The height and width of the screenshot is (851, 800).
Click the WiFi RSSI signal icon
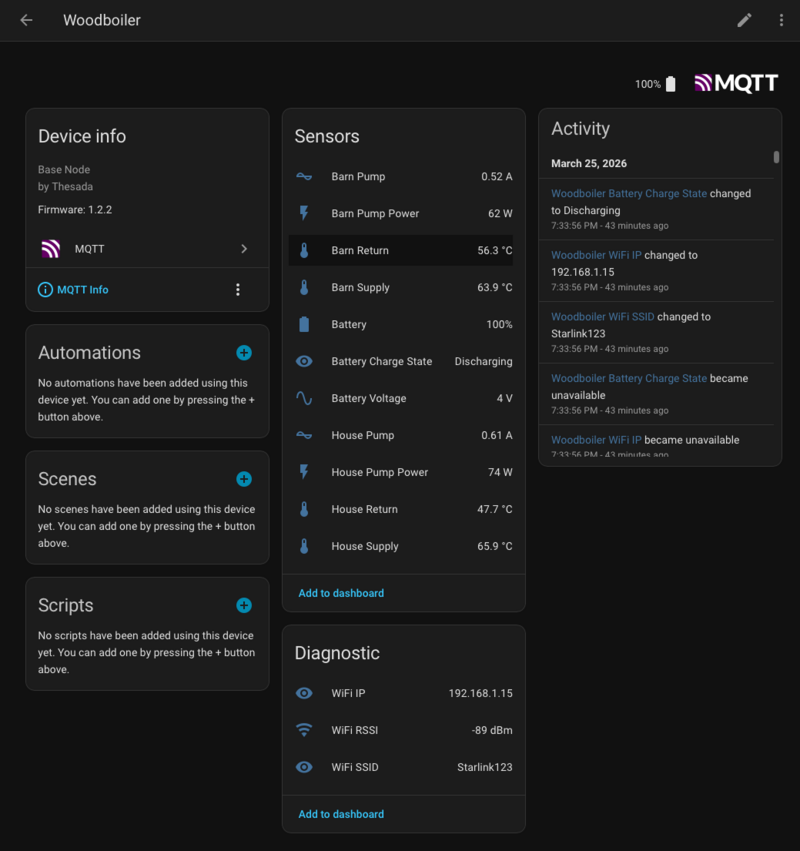pos(304,730)
